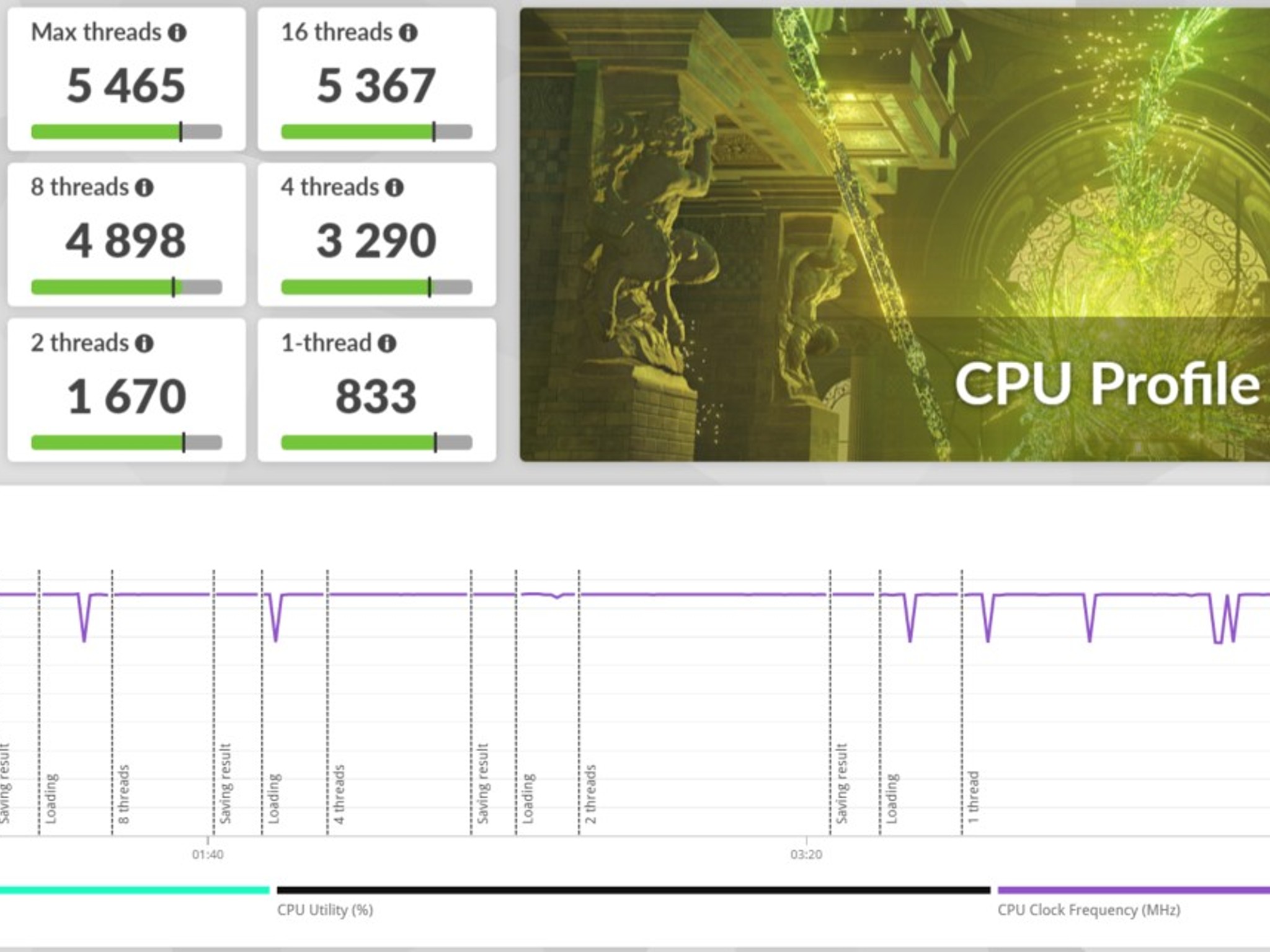
Task: Select the Max threads score 5 465
Action: coord(127,85)
